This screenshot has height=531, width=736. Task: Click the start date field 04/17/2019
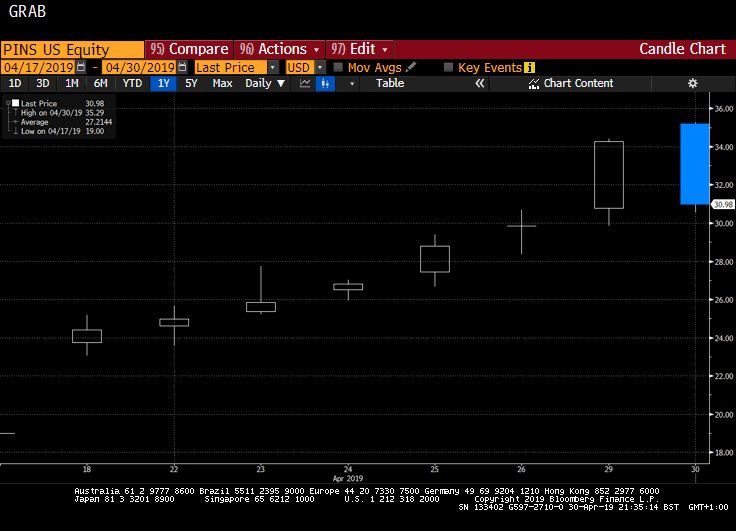click(x=38, y=68)
